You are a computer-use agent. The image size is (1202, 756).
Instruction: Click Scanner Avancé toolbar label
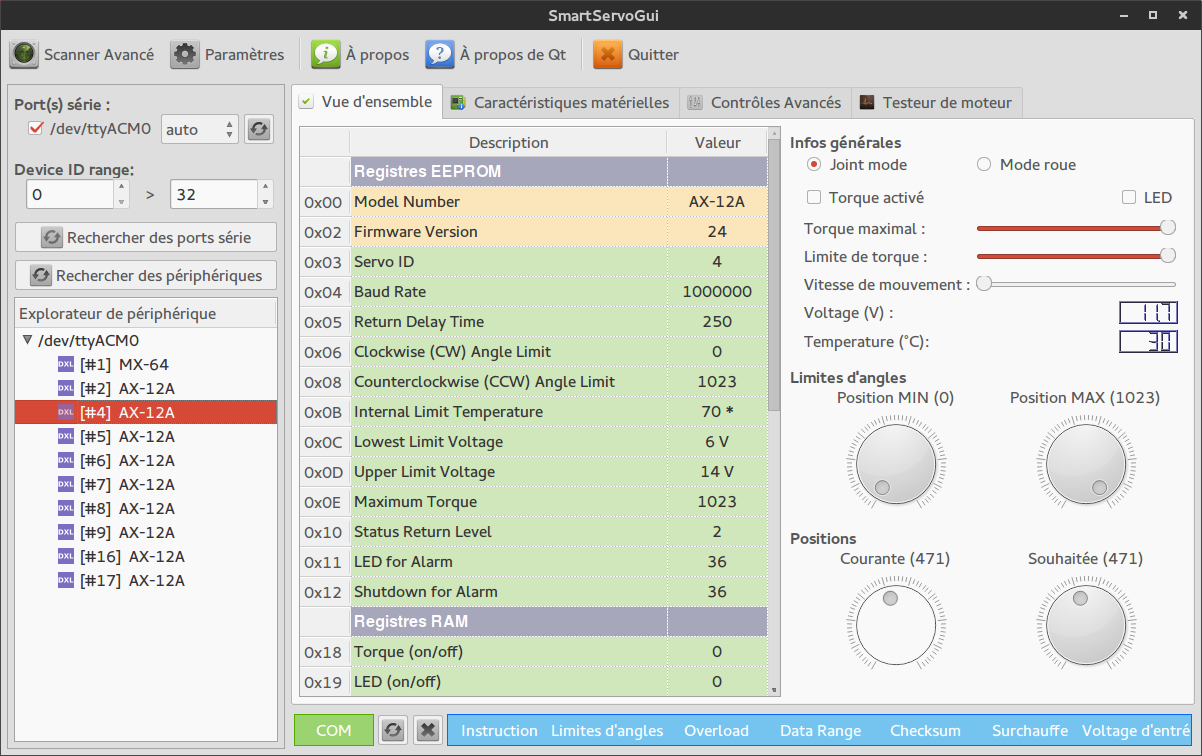point(99,55)
